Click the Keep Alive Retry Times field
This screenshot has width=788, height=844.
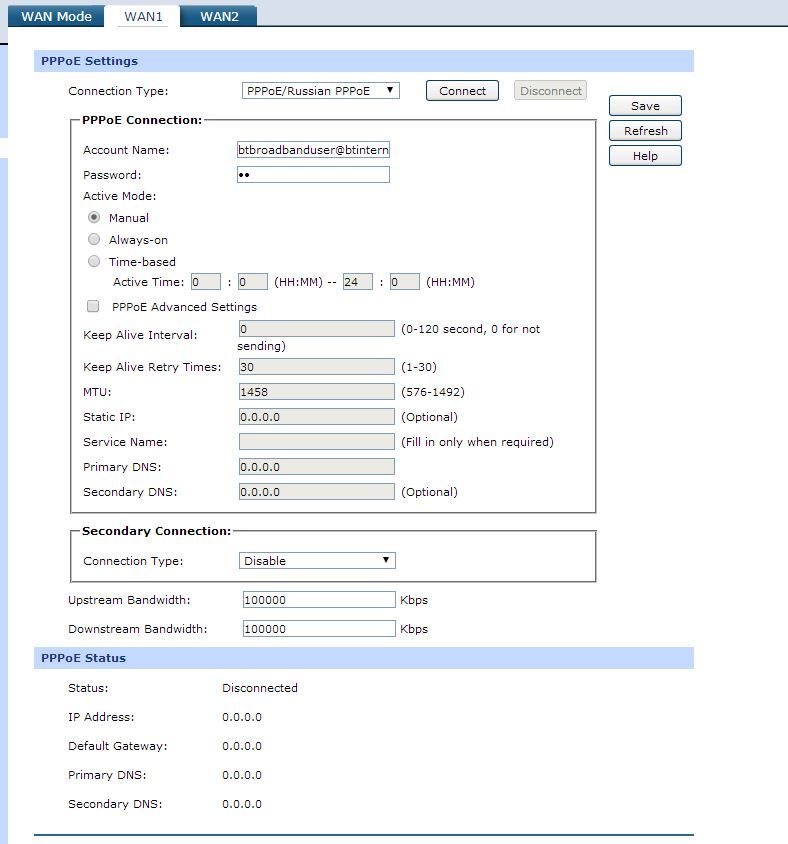[316, 367]
